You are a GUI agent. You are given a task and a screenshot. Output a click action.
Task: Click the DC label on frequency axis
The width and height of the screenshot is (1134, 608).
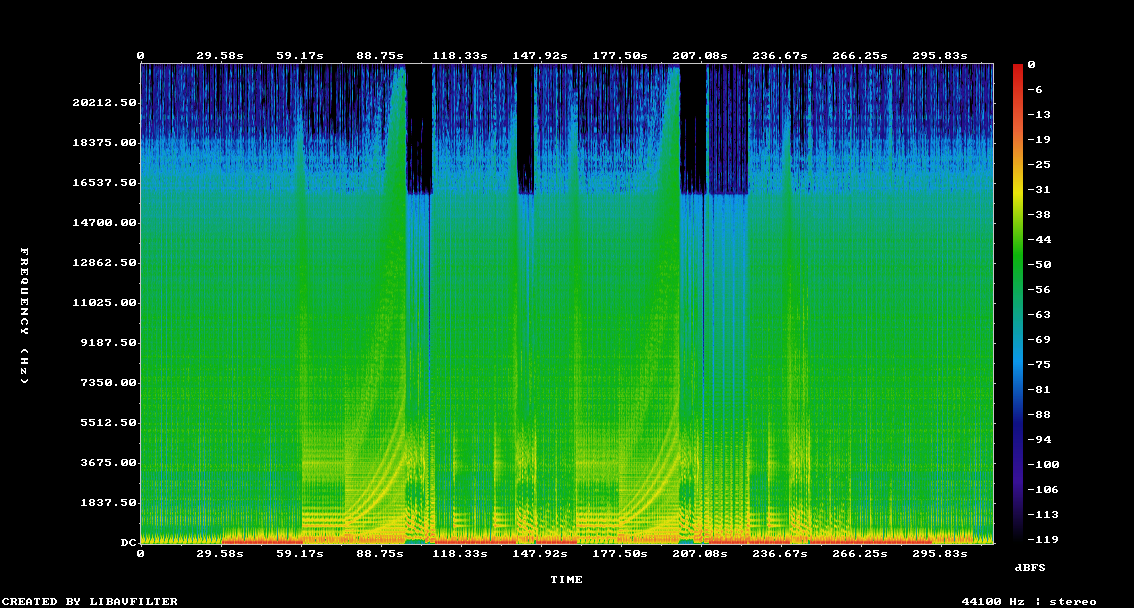point(128,543)
